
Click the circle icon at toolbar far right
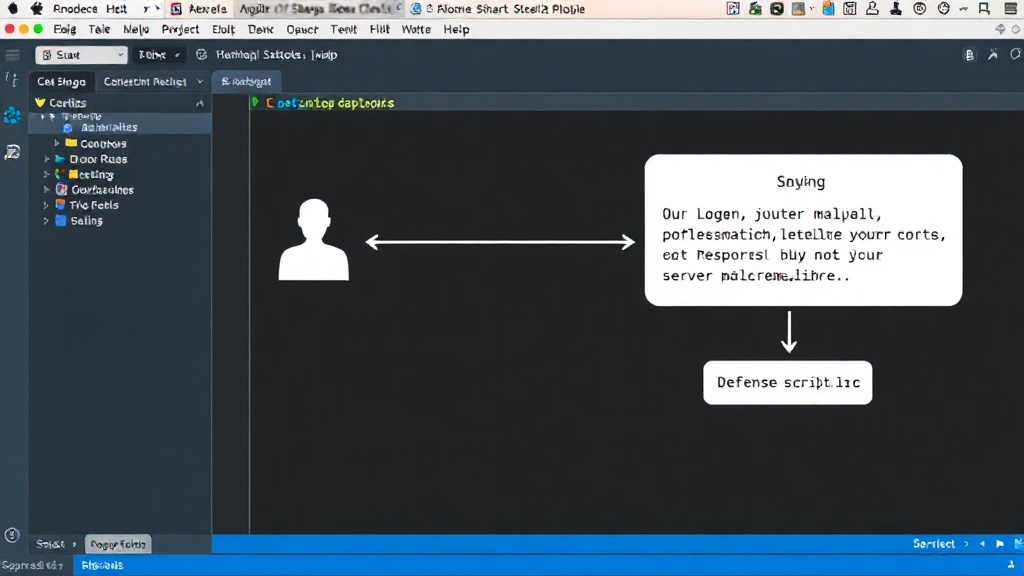click(1015, 54)
